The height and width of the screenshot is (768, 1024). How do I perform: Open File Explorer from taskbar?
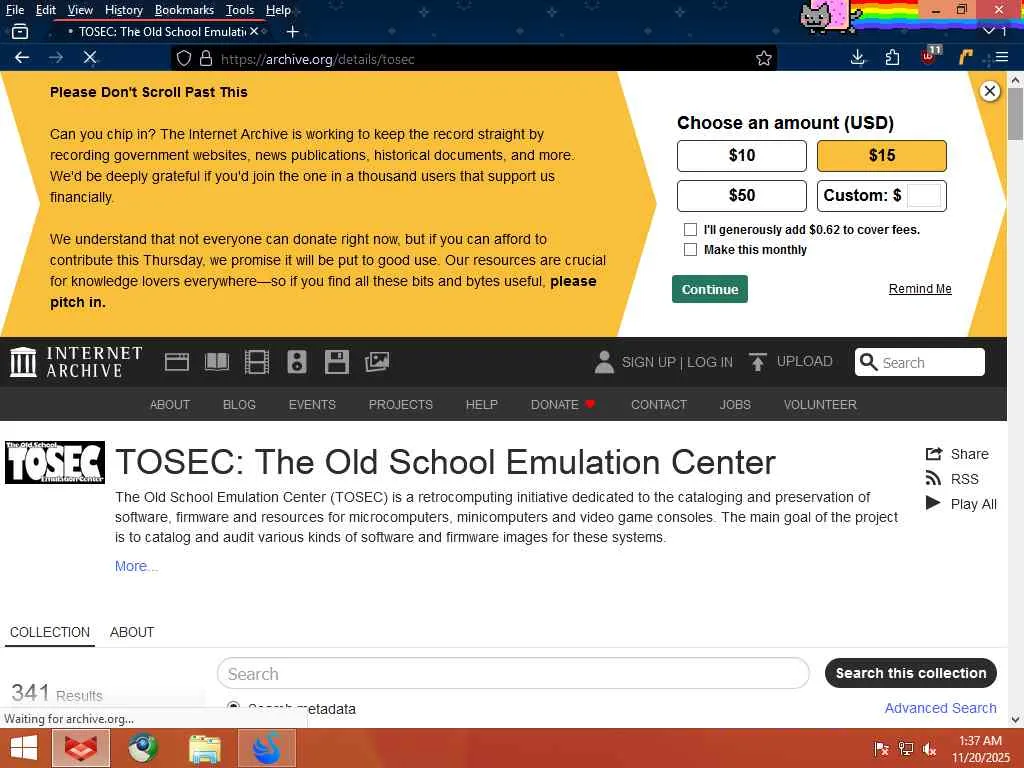[205, 748]
